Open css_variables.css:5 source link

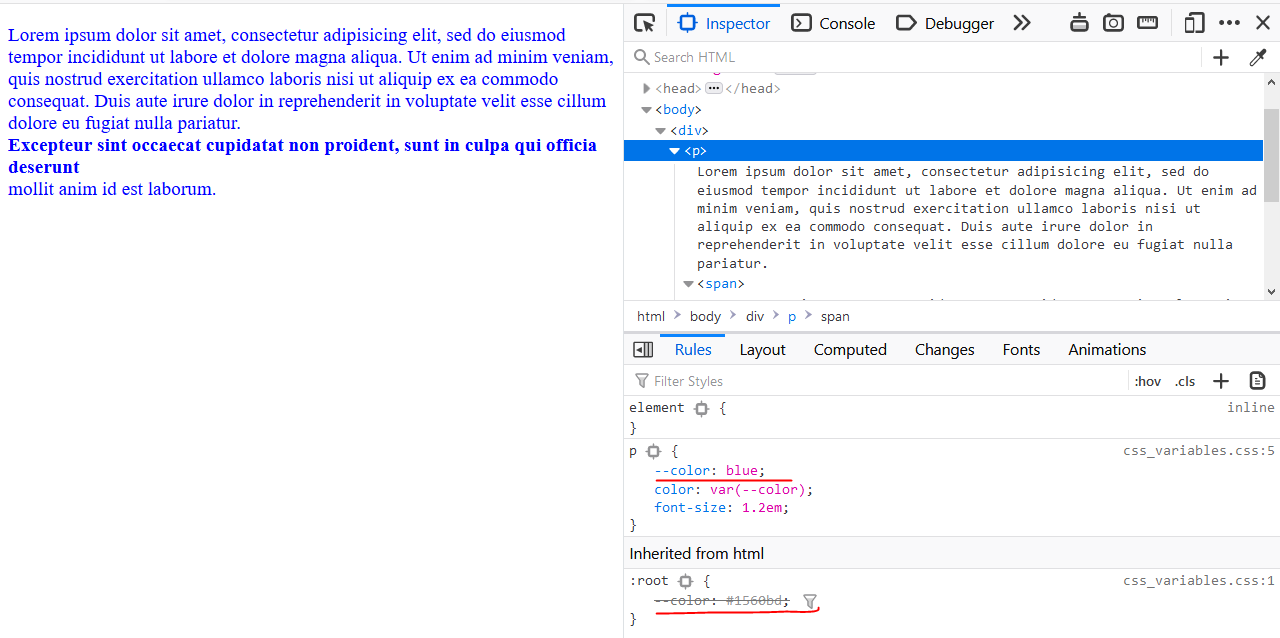[1198, 451]
